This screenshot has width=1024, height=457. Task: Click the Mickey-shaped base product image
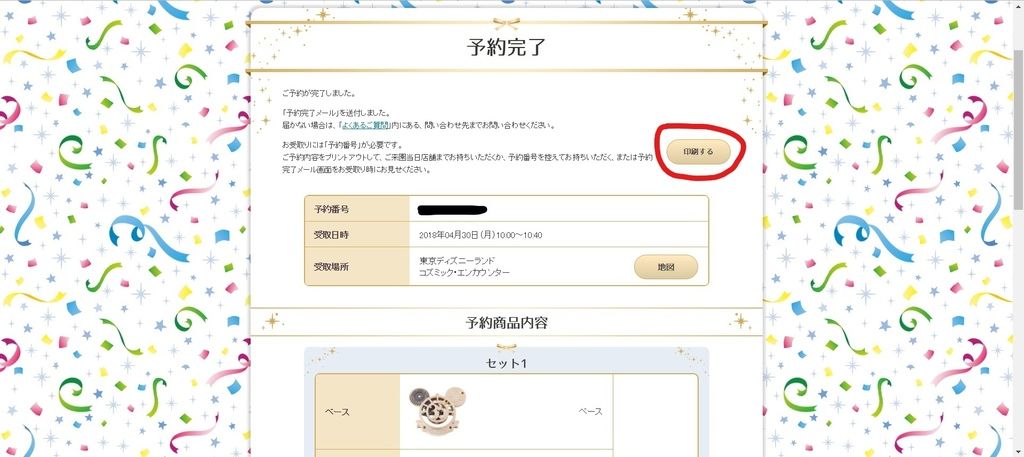coord(439,411)
